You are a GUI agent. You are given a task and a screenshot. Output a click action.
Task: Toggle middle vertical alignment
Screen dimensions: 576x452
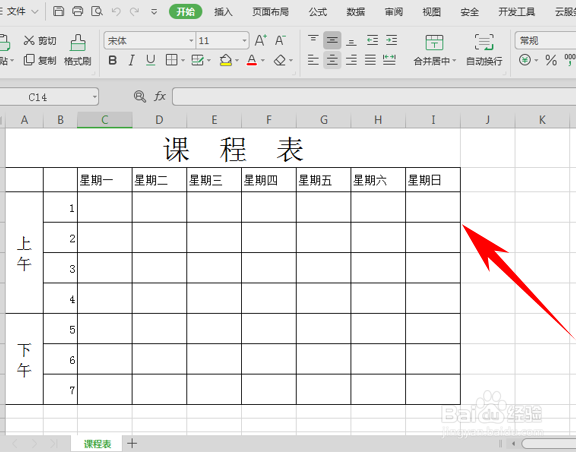(x=332, y=40)
